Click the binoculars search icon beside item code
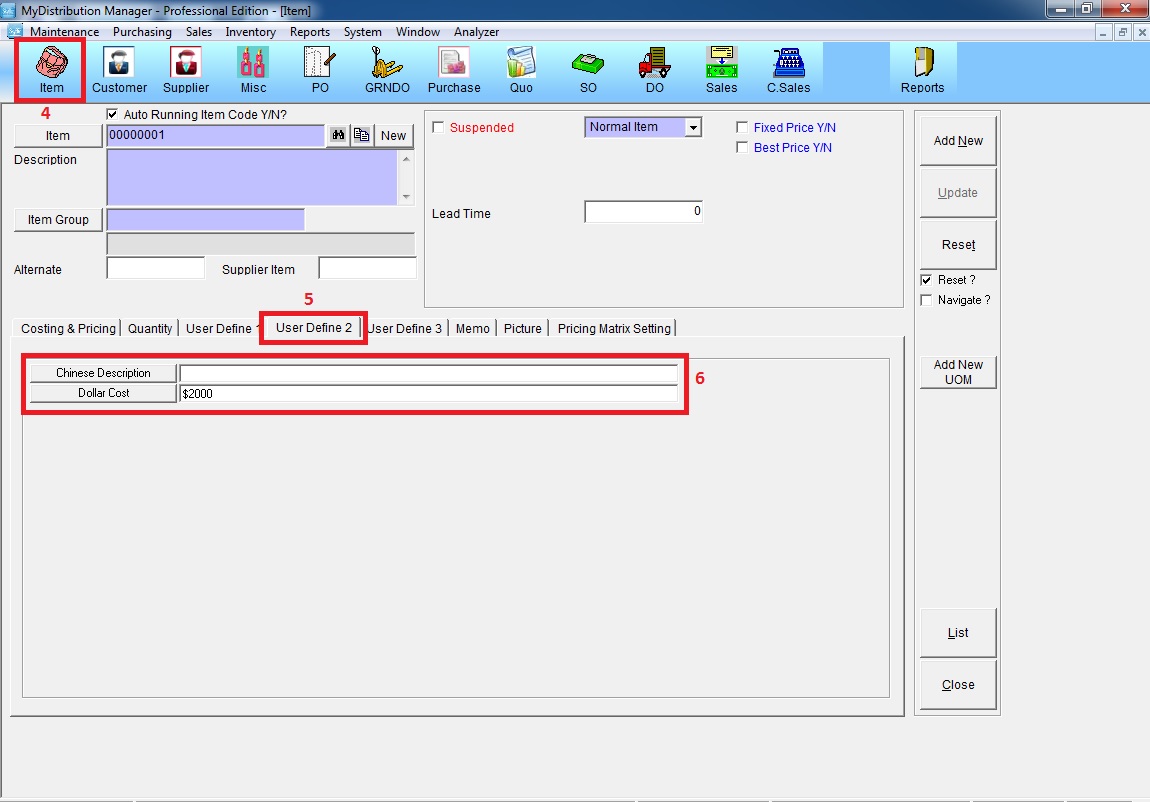 point(338,136)
